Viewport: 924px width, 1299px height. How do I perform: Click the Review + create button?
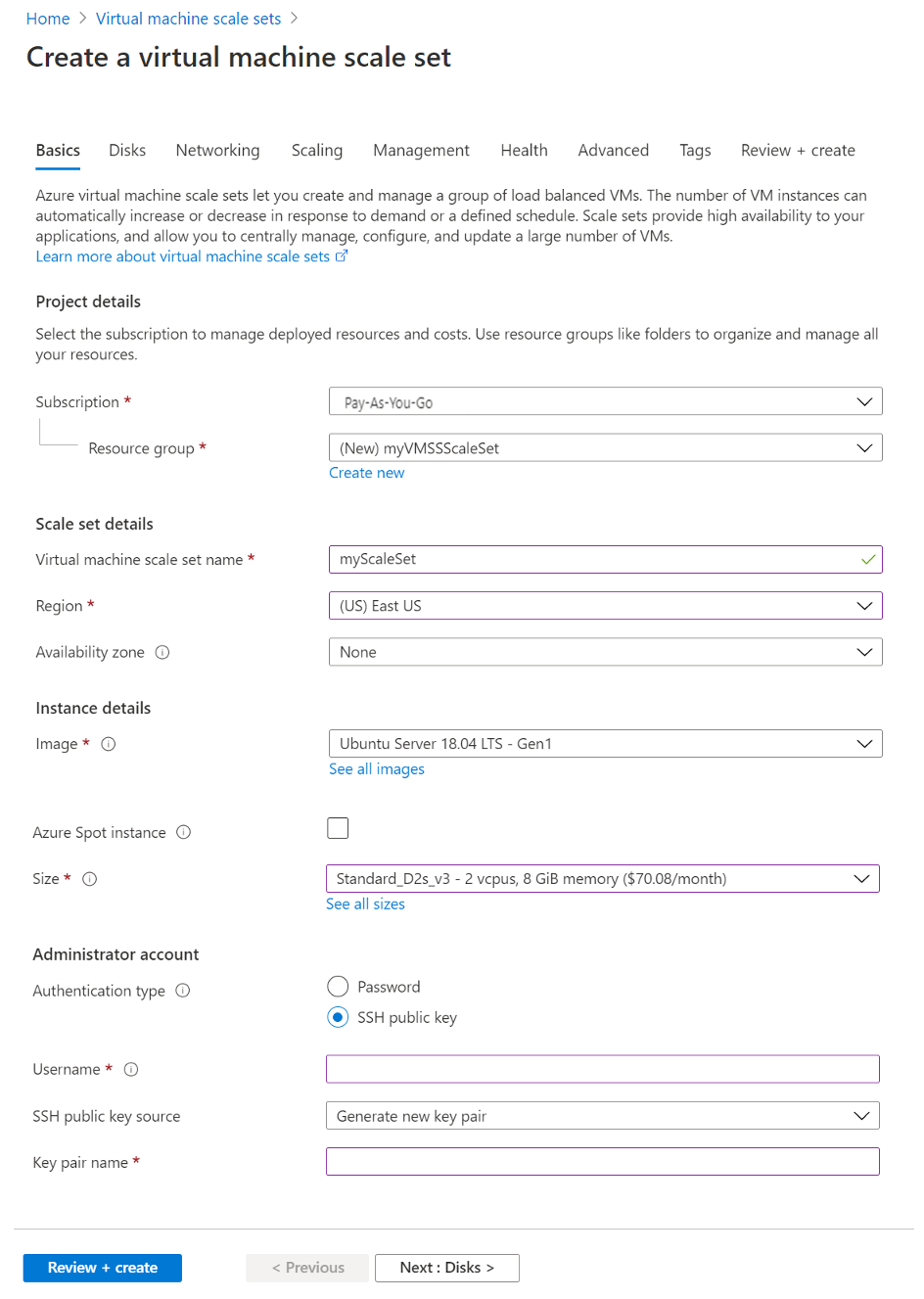(x=102, y=1267)
